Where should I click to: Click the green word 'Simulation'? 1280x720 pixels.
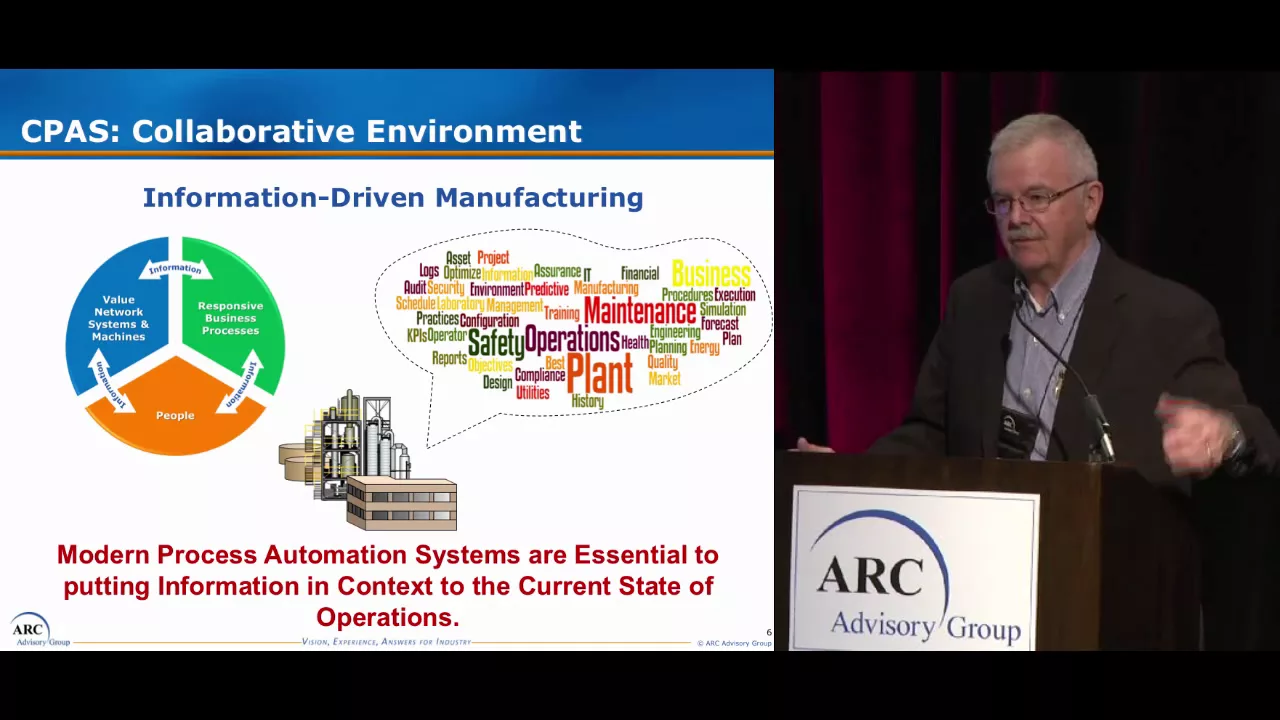pos(723,309)
